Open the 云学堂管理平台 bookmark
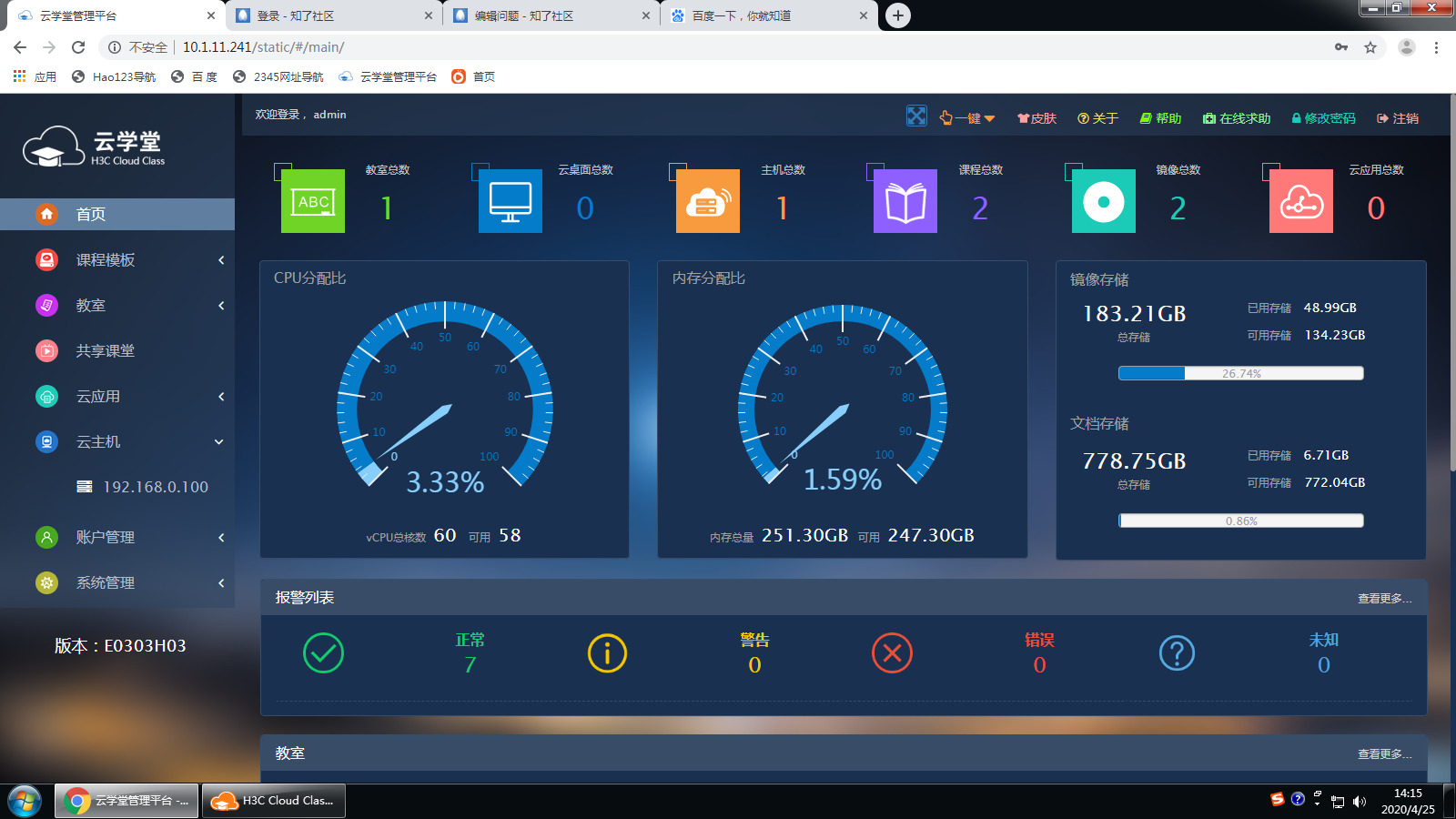This screenshot has width=1456, height=819. click(388, 76)
